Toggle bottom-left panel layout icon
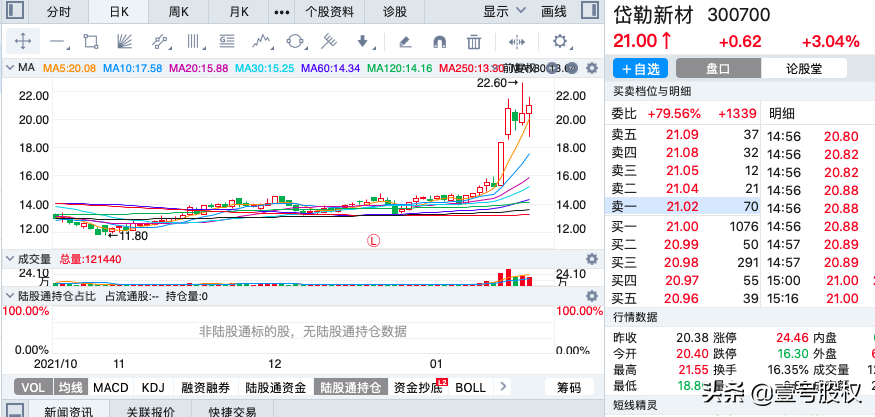The image size is (875, 417). (x=15, y=410)
